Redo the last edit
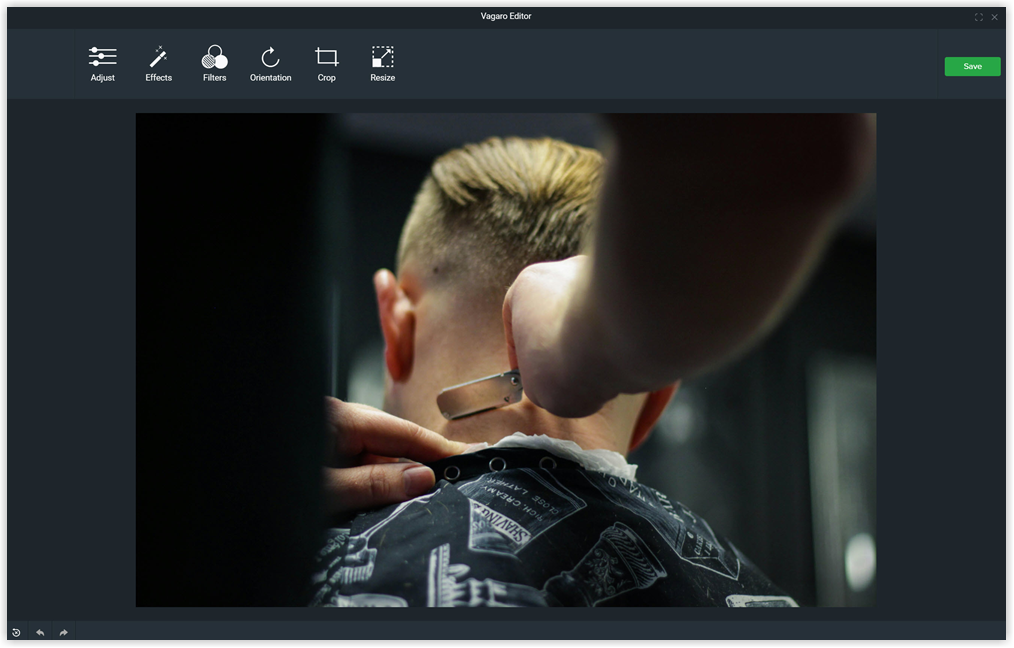Image resolution: width=1014 pixels, height=648 pixels. click(63, 632)
